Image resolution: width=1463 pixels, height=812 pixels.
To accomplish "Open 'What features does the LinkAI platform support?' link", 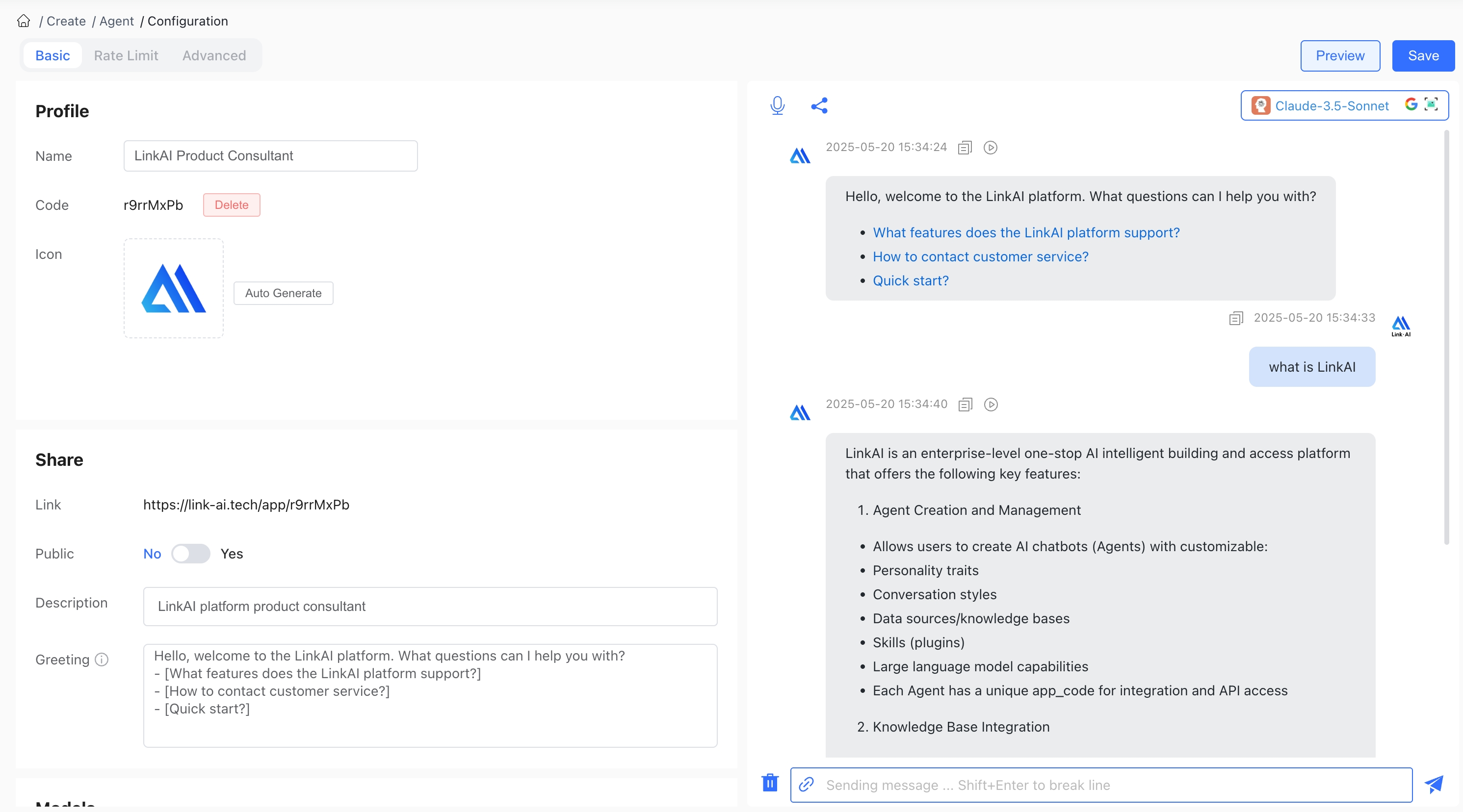I will coord(1026,232).
